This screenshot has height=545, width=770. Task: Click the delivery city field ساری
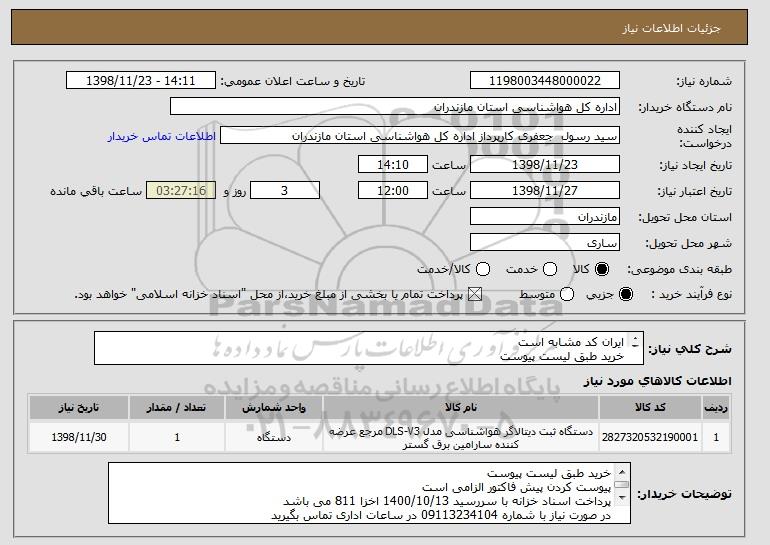point(545,243)
